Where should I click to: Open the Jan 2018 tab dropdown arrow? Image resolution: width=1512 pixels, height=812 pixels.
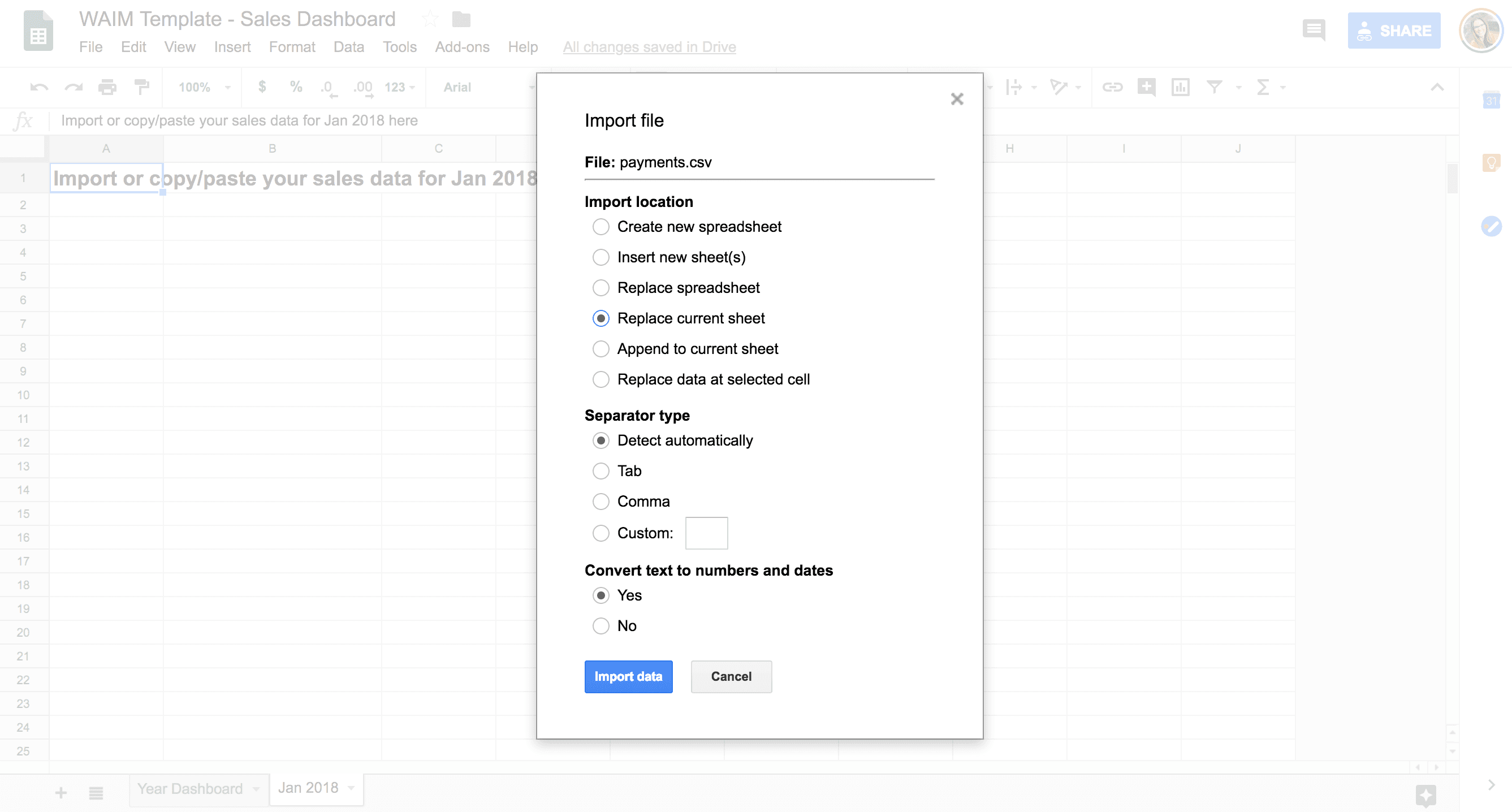pyautogui.click(x=352, y=788)
